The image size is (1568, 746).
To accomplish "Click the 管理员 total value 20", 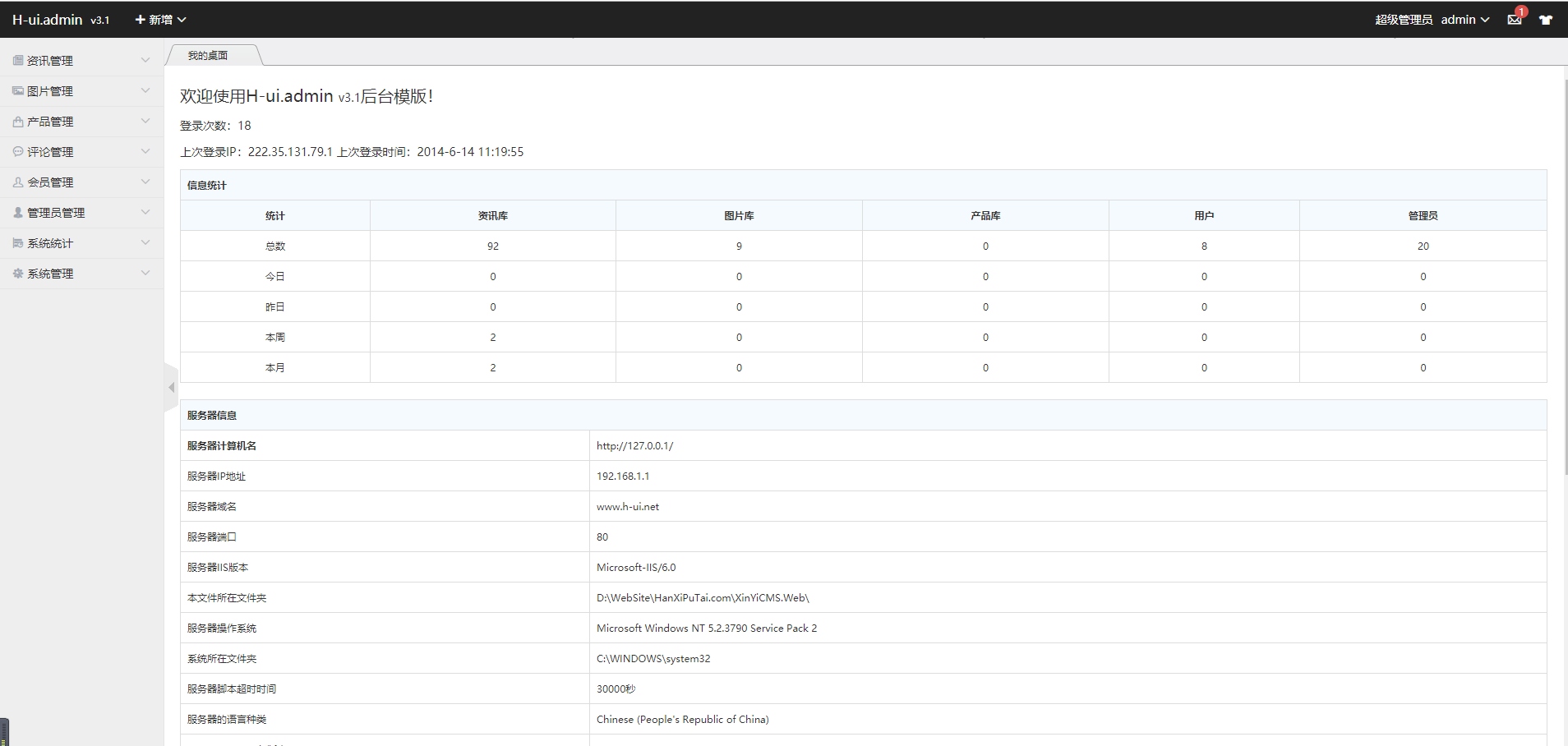I will pyautogui.click(x=1423, y=246).
